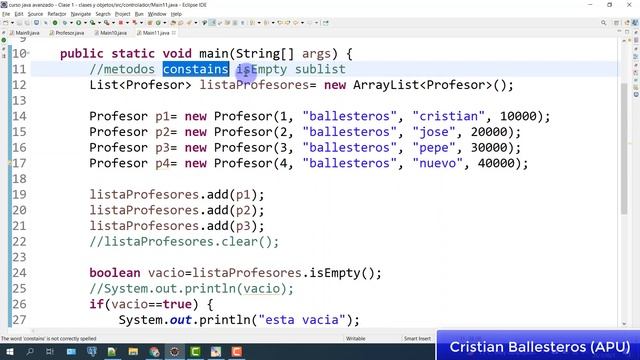Image resolution: width=640 pixels, height=360 pixels.
Task: Click 'listaProfesores=' on line 12
Action: 258,85
